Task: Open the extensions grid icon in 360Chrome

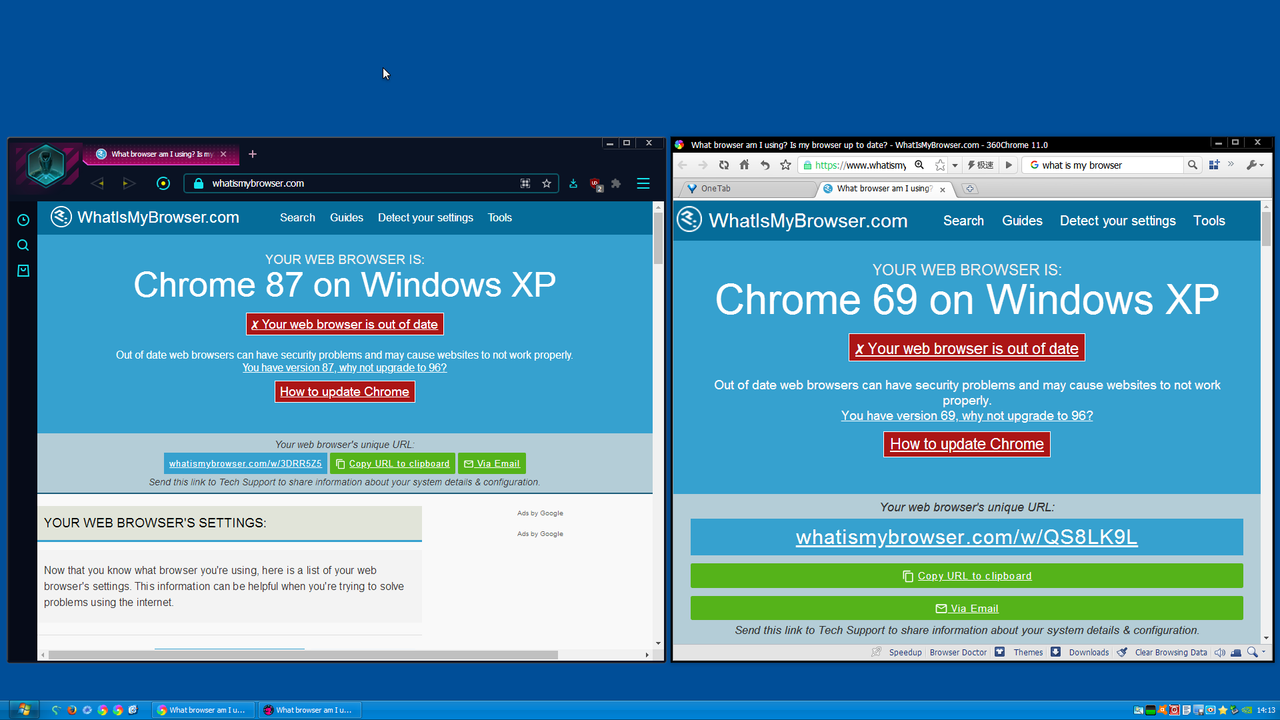Action: (1213, 165)
